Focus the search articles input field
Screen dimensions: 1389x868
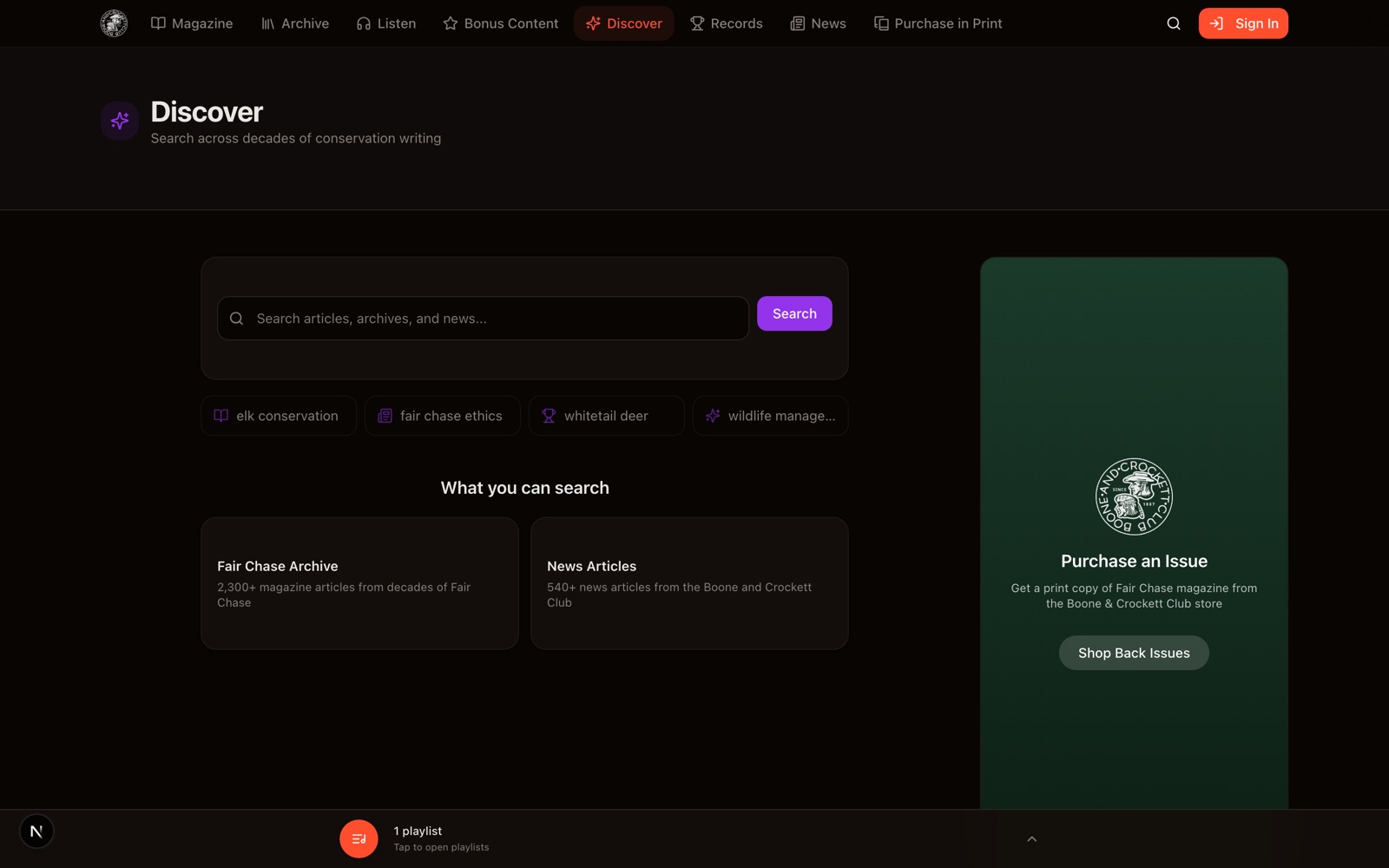point(483,319)
